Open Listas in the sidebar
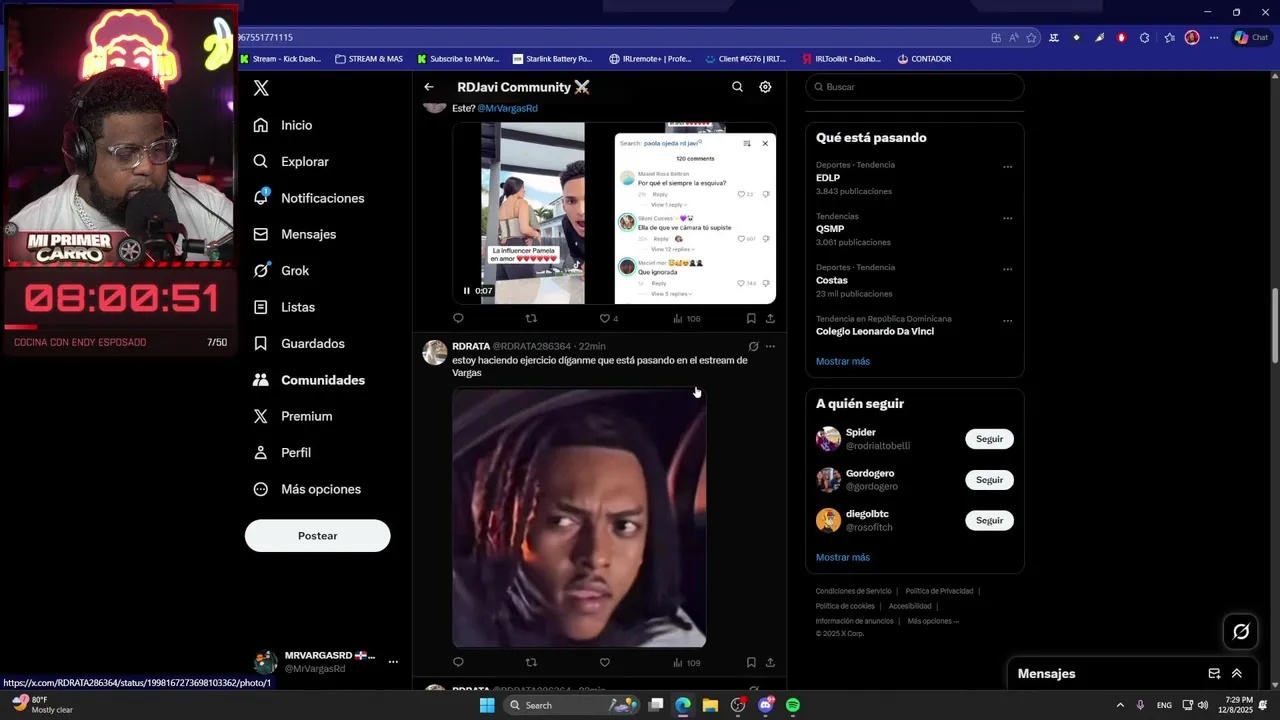 point(285,307)
